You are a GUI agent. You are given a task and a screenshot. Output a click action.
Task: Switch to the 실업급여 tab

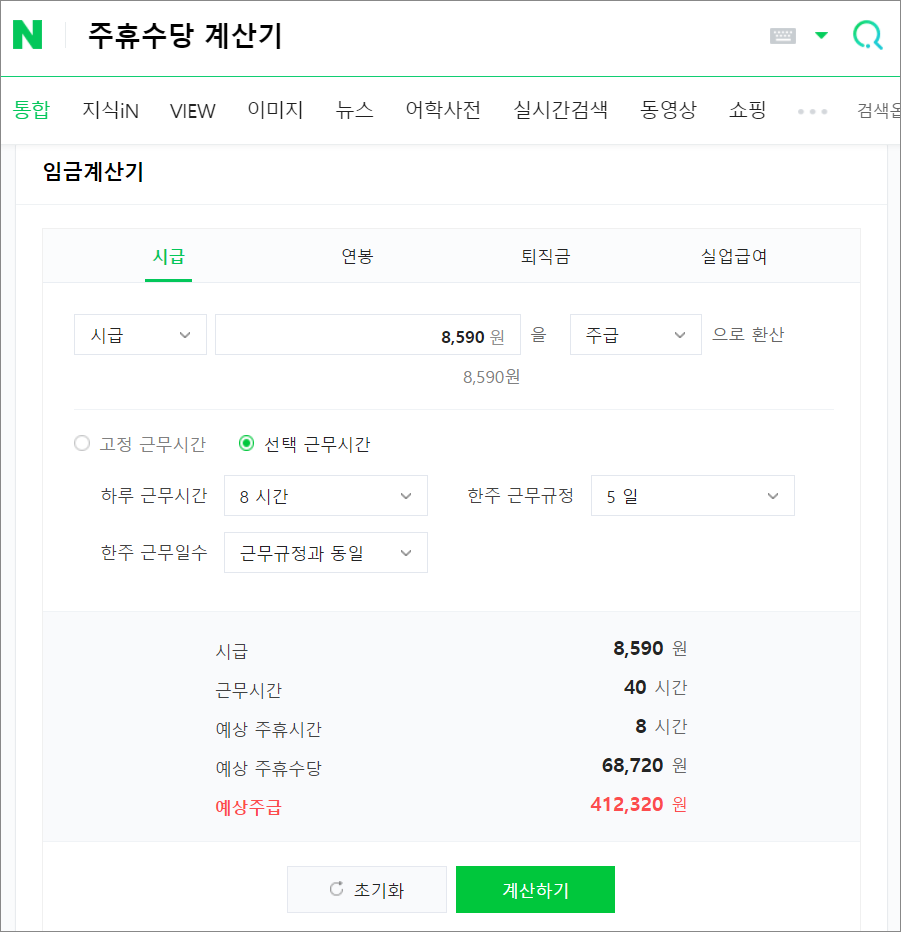[x=733, y=255]
